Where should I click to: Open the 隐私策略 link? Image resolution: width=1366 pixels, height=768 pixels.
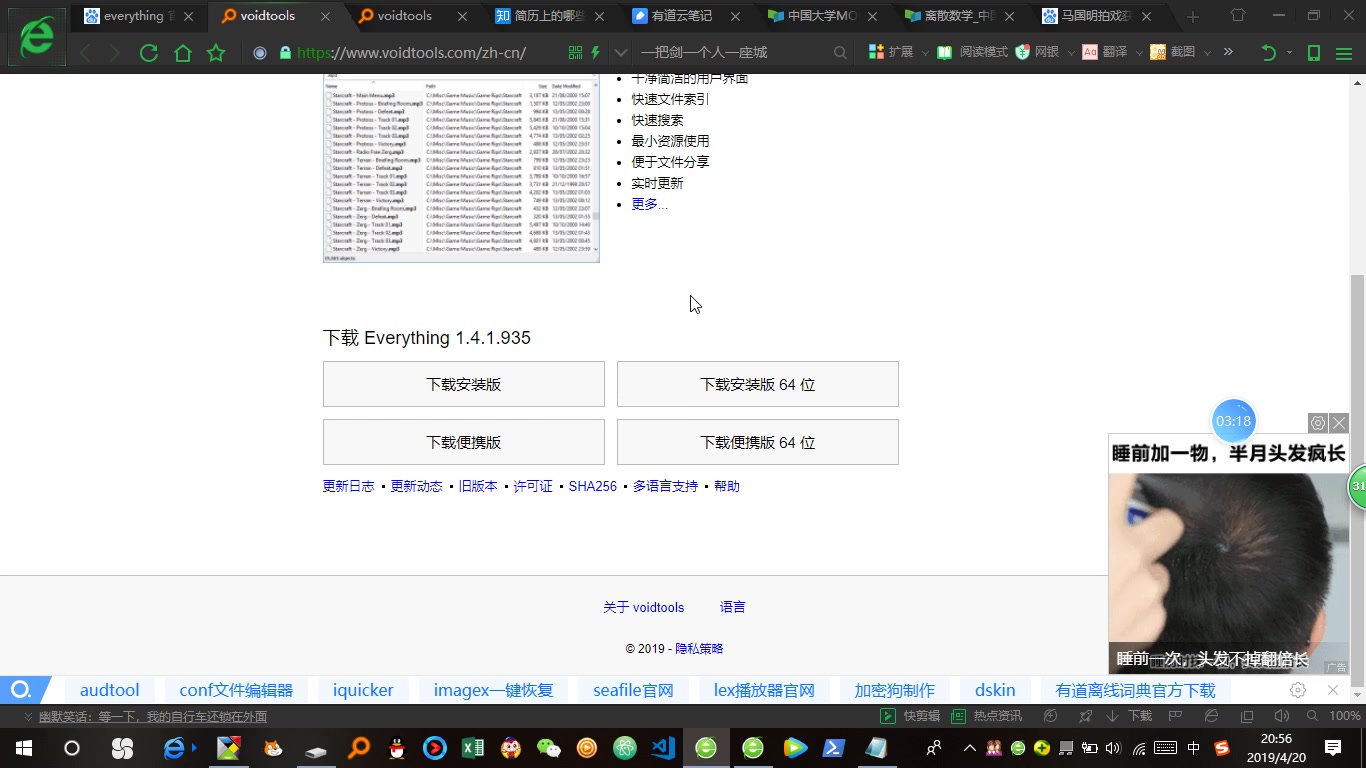point(699,649)
